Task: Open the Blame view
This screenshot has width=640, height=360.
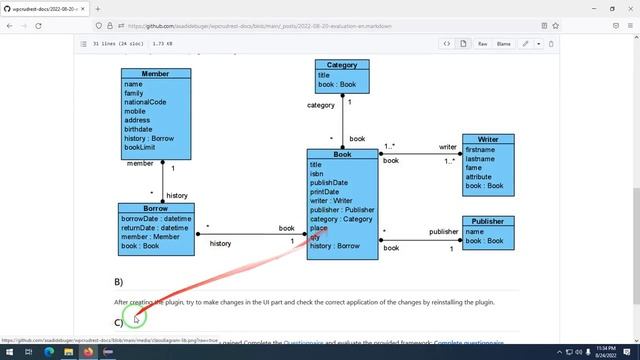Action: click(x=503, y=44)
